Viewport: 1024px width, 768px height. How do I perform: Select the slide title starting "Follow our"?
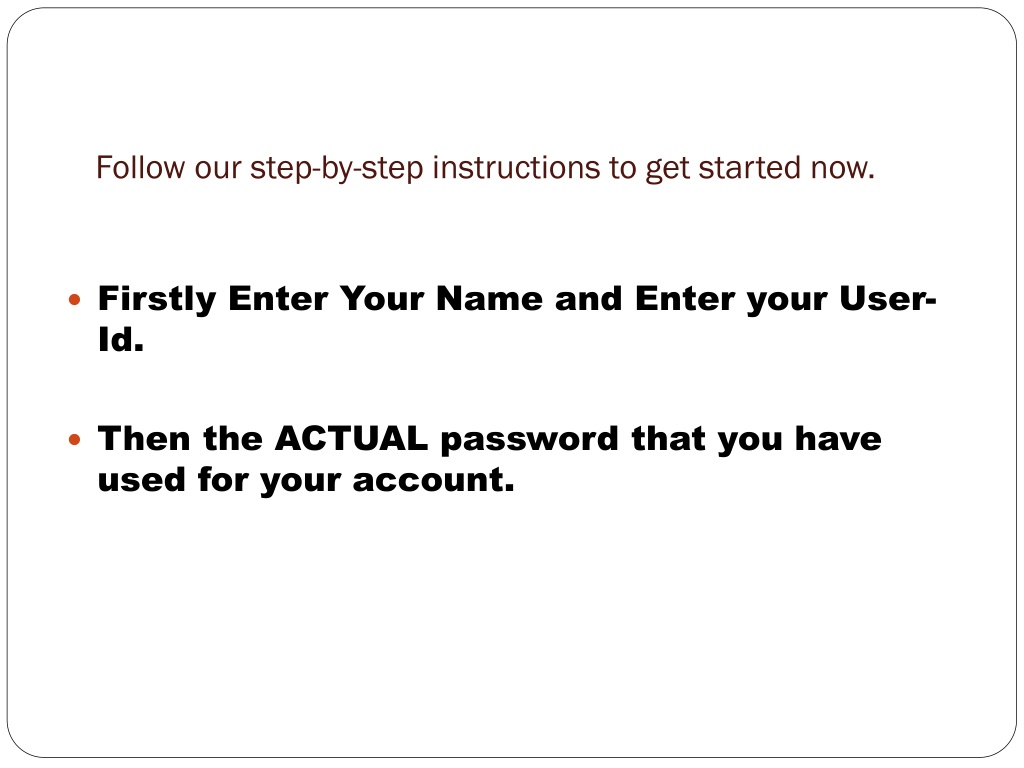[x=485, y=168]
